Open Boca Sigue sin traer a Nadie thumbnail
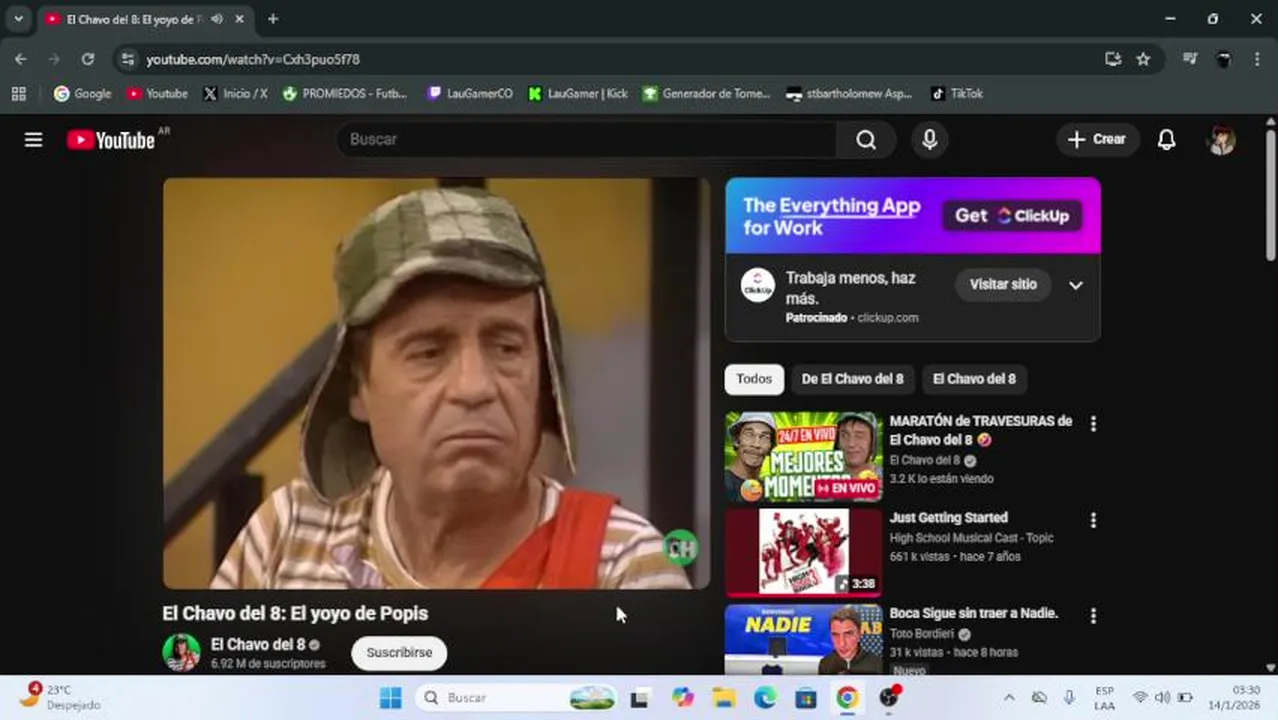The image size is (1278, 720). pos(804,640)
